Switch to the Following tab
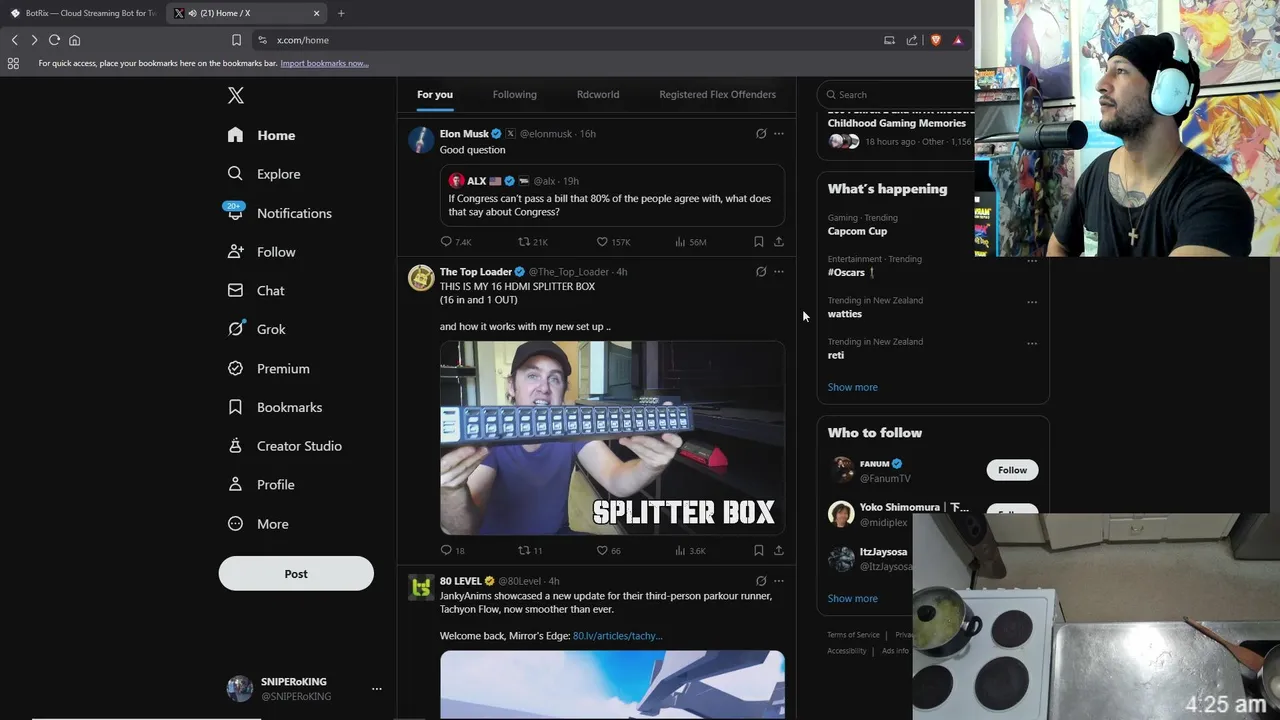 coord(515,94)
